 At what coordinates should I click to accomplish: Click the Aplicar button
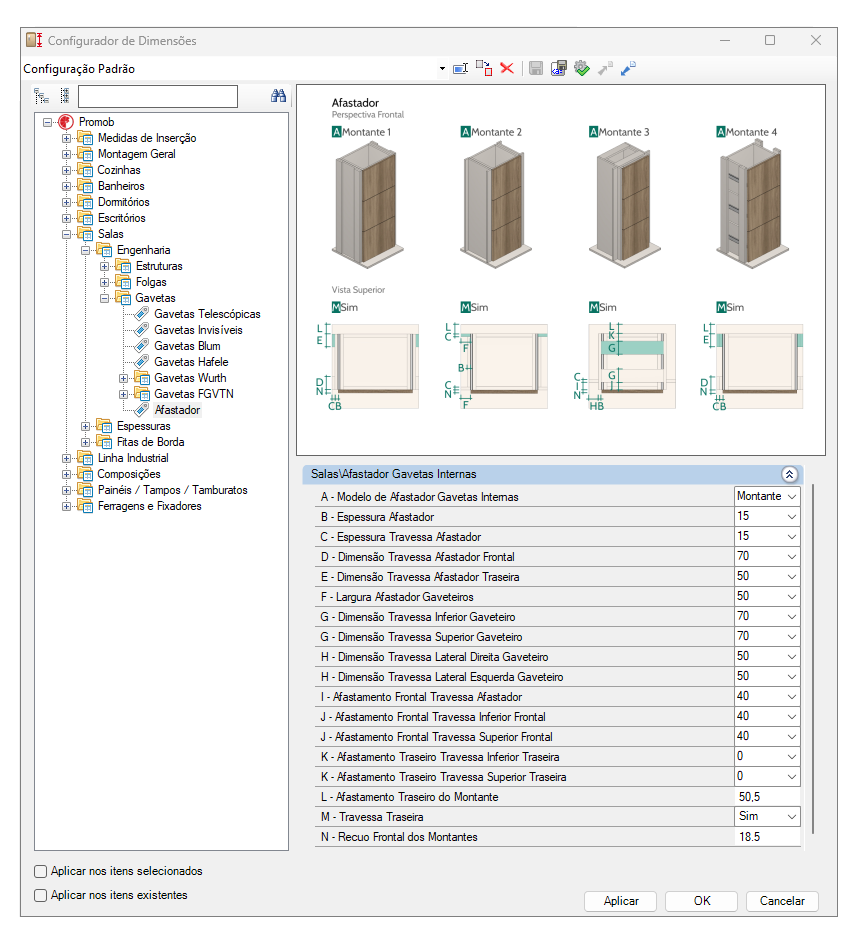click(621, 901)
